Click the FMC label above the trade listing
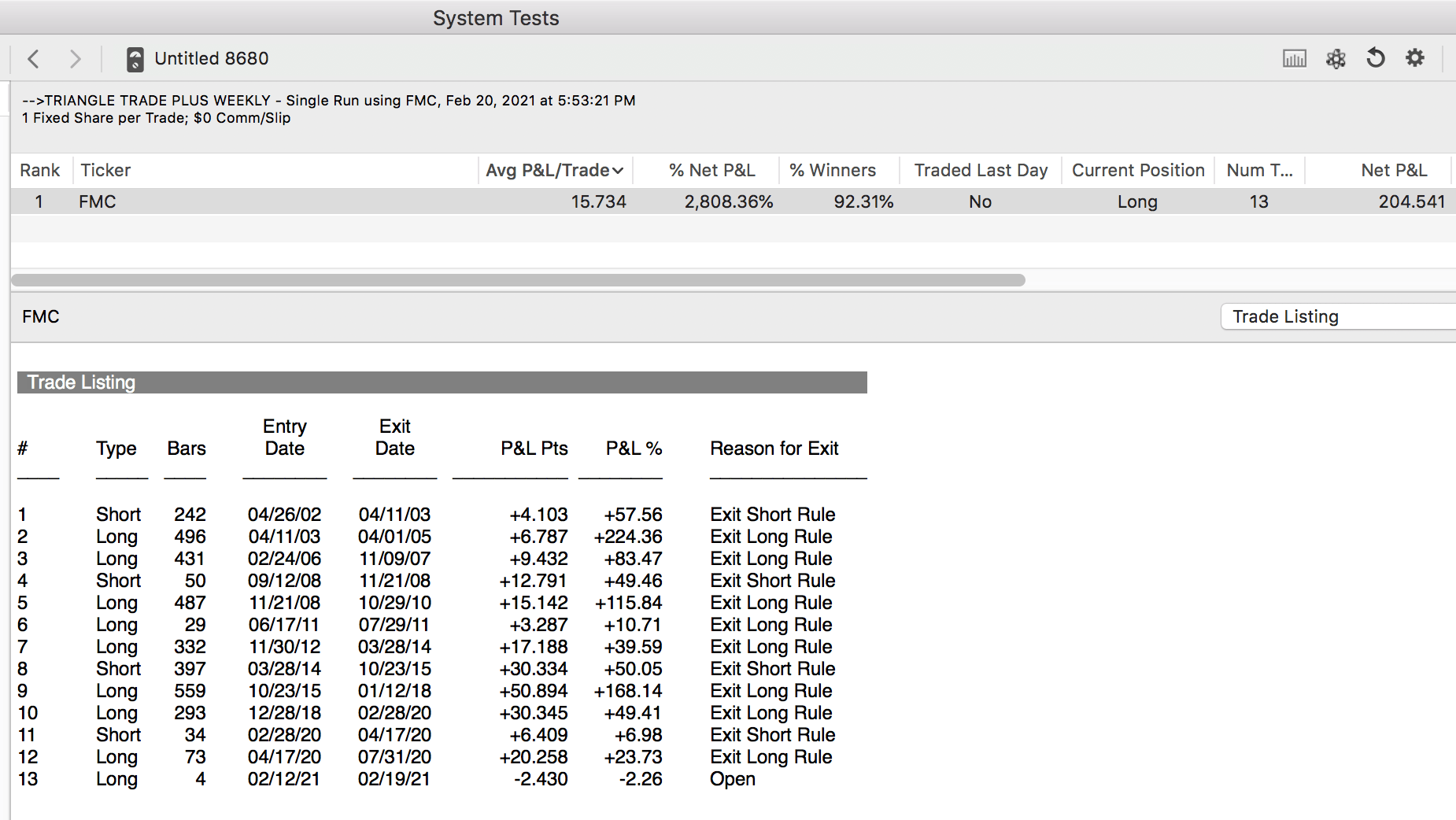The height and width of the screenshot is (820, 1456). point(41,316)
